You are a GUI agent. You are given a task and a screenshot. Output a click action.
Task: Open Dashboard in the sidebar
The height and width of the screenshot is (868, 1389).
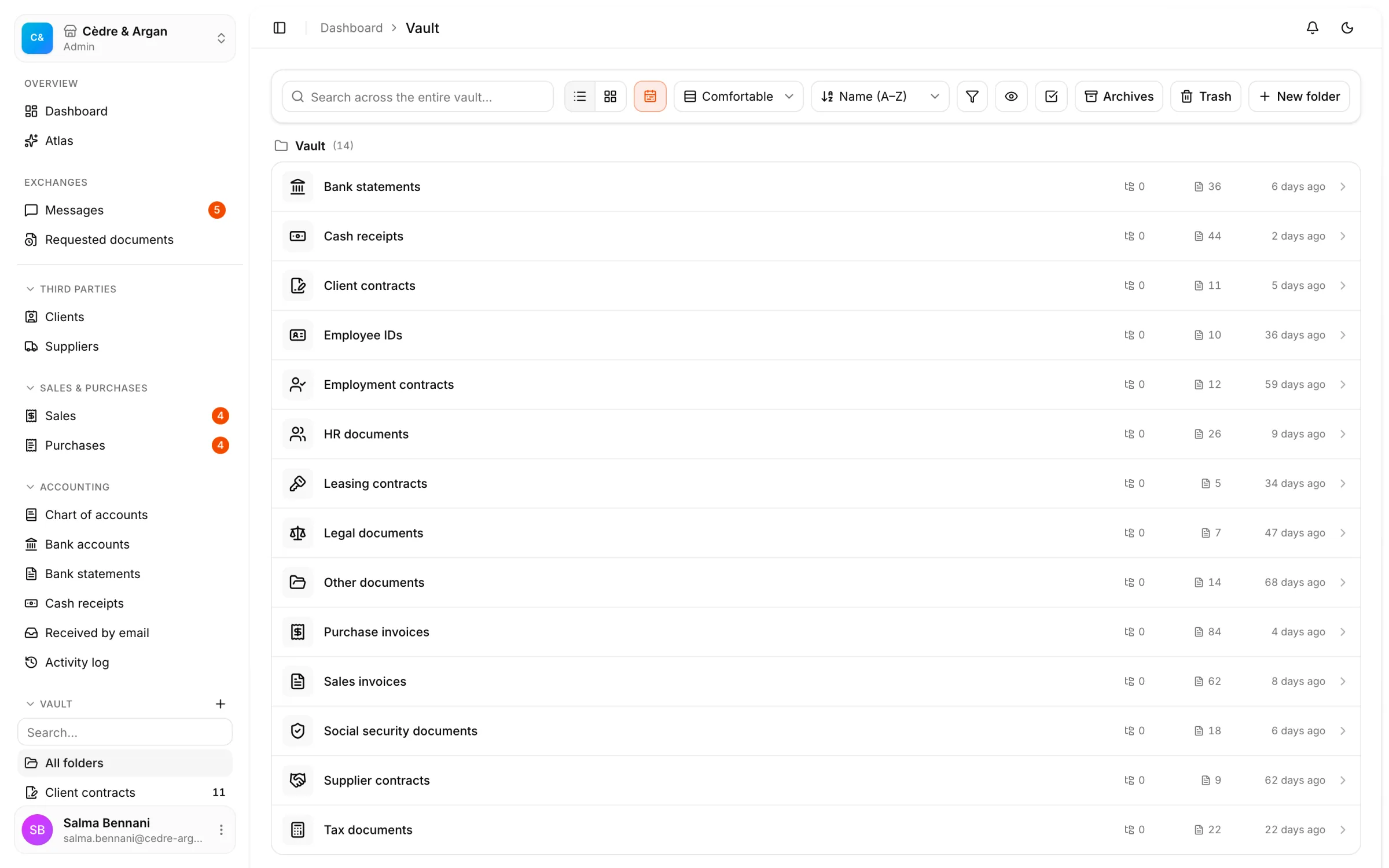coord(125,111)
